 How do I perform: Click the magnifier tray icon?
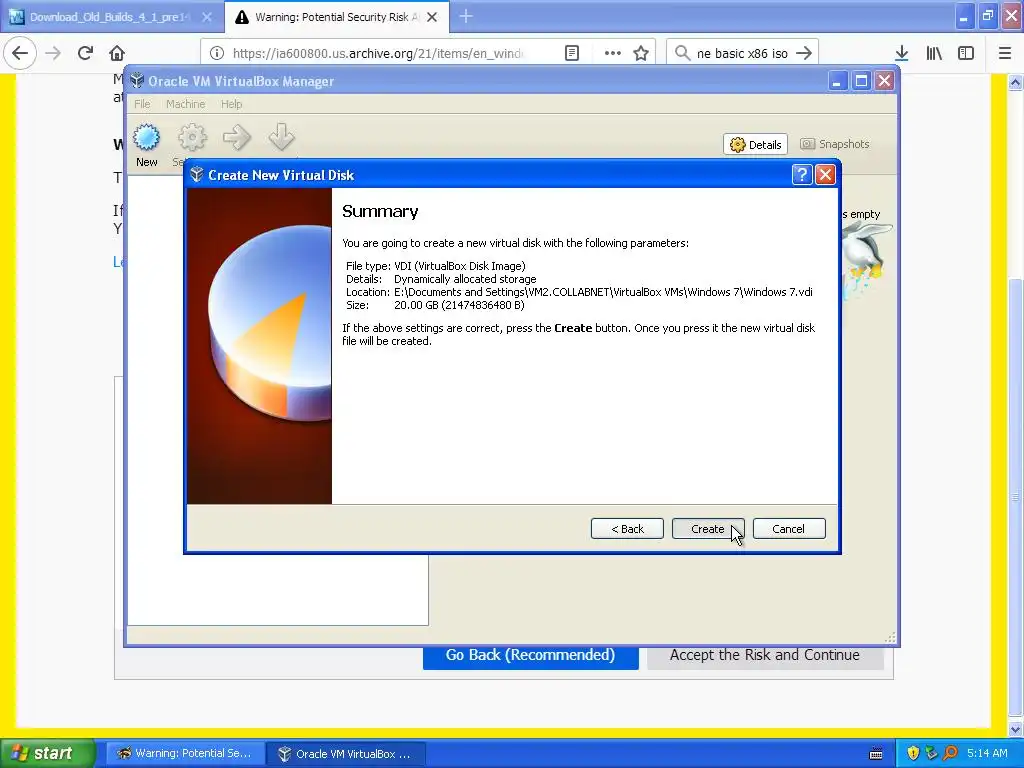[950, 754]
